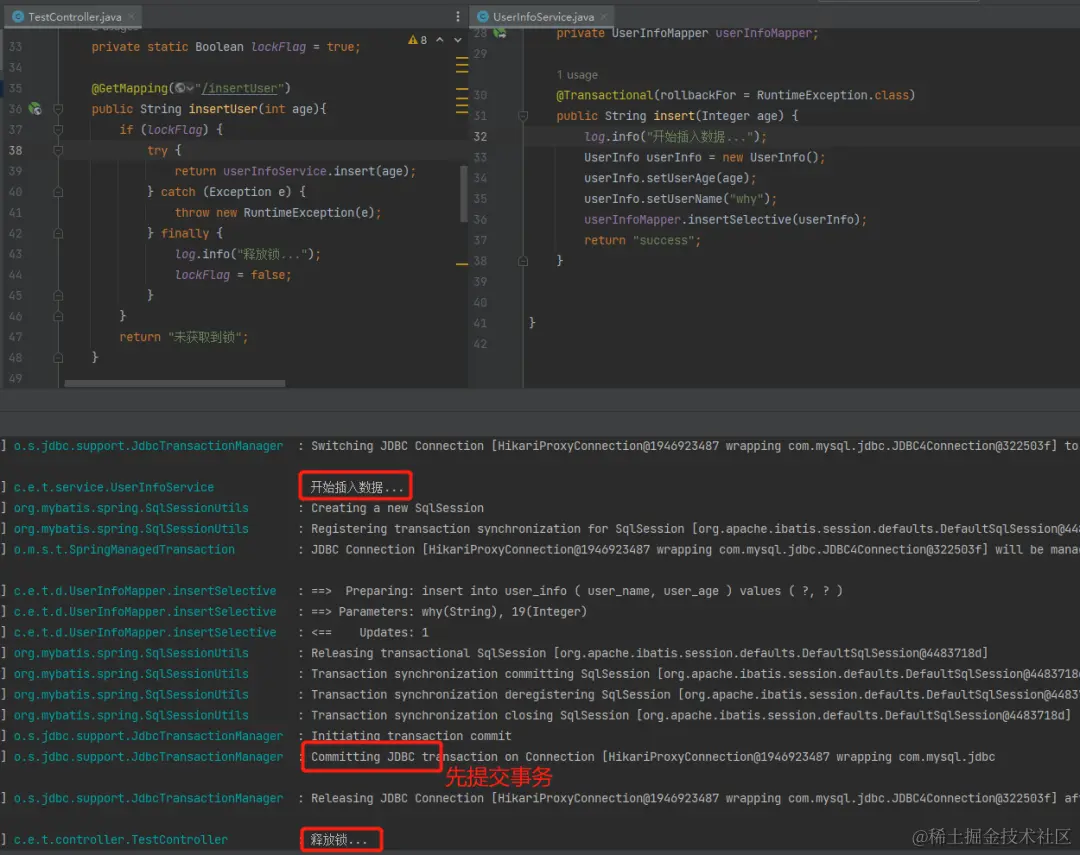1080x855 pixels.
Task: Open the editor tab options three-dot menu
Action: coord(458,17)
